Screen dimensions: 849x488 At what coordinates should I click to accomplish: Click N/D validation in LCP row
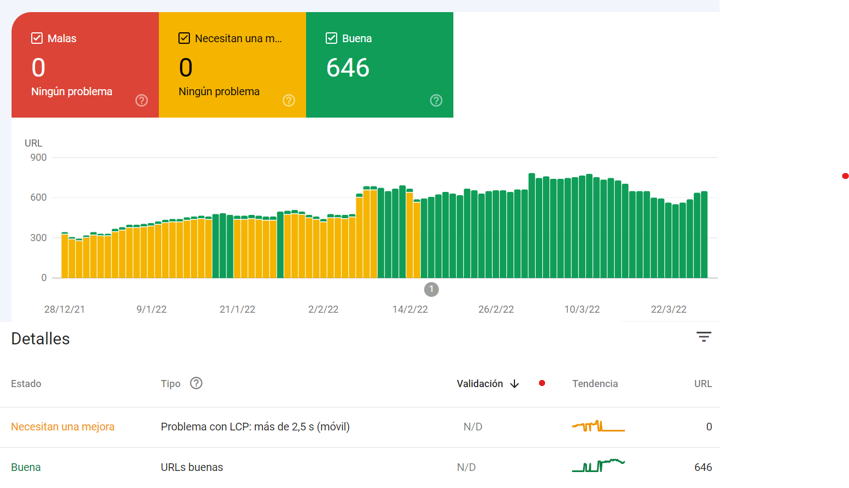tap(473, 427)
